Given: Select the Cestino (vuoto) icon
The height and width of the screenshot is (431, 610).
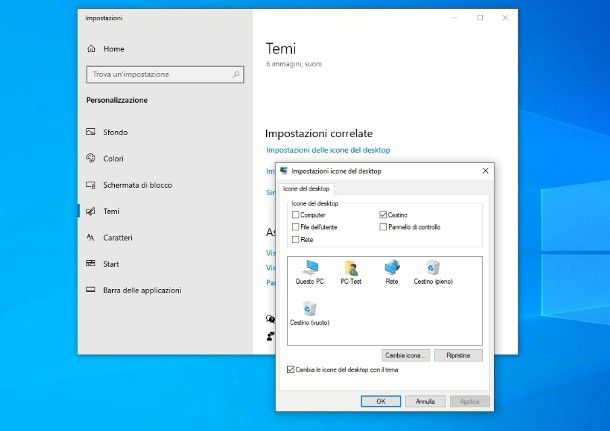Looking at the screenshot, I should (x=310, y=313).
